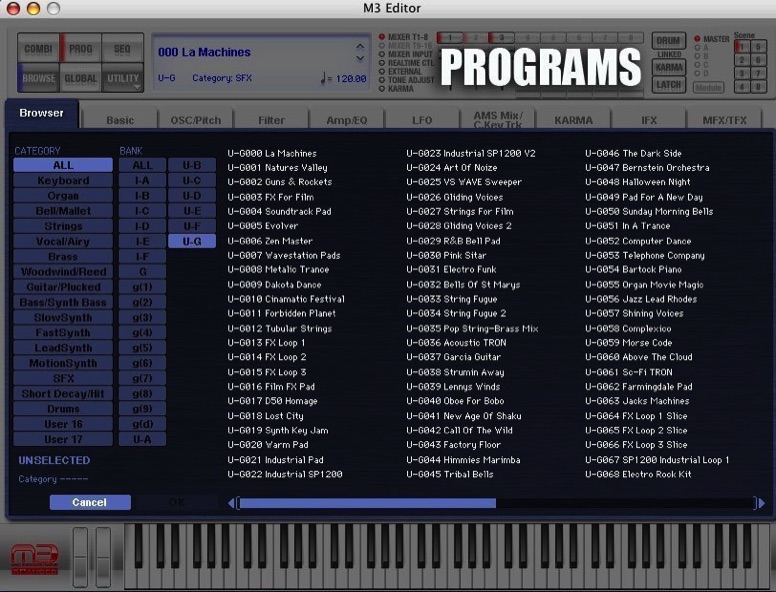
Task: Open the Amp/EQ tab
Action: 346,120
